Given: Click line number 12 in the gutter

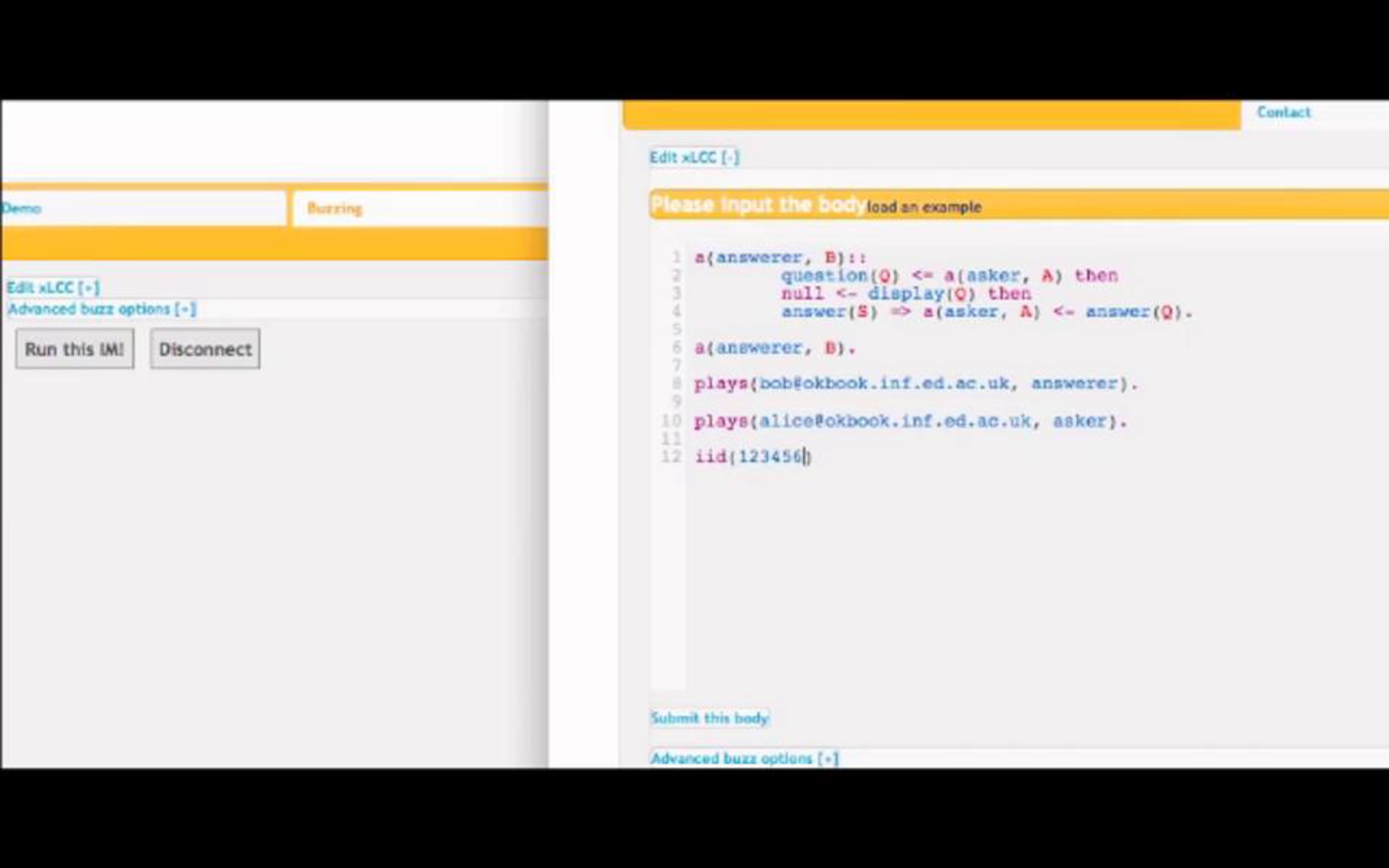Looking at the screenshot, I should pyautogui.click(x=671, y=457).
